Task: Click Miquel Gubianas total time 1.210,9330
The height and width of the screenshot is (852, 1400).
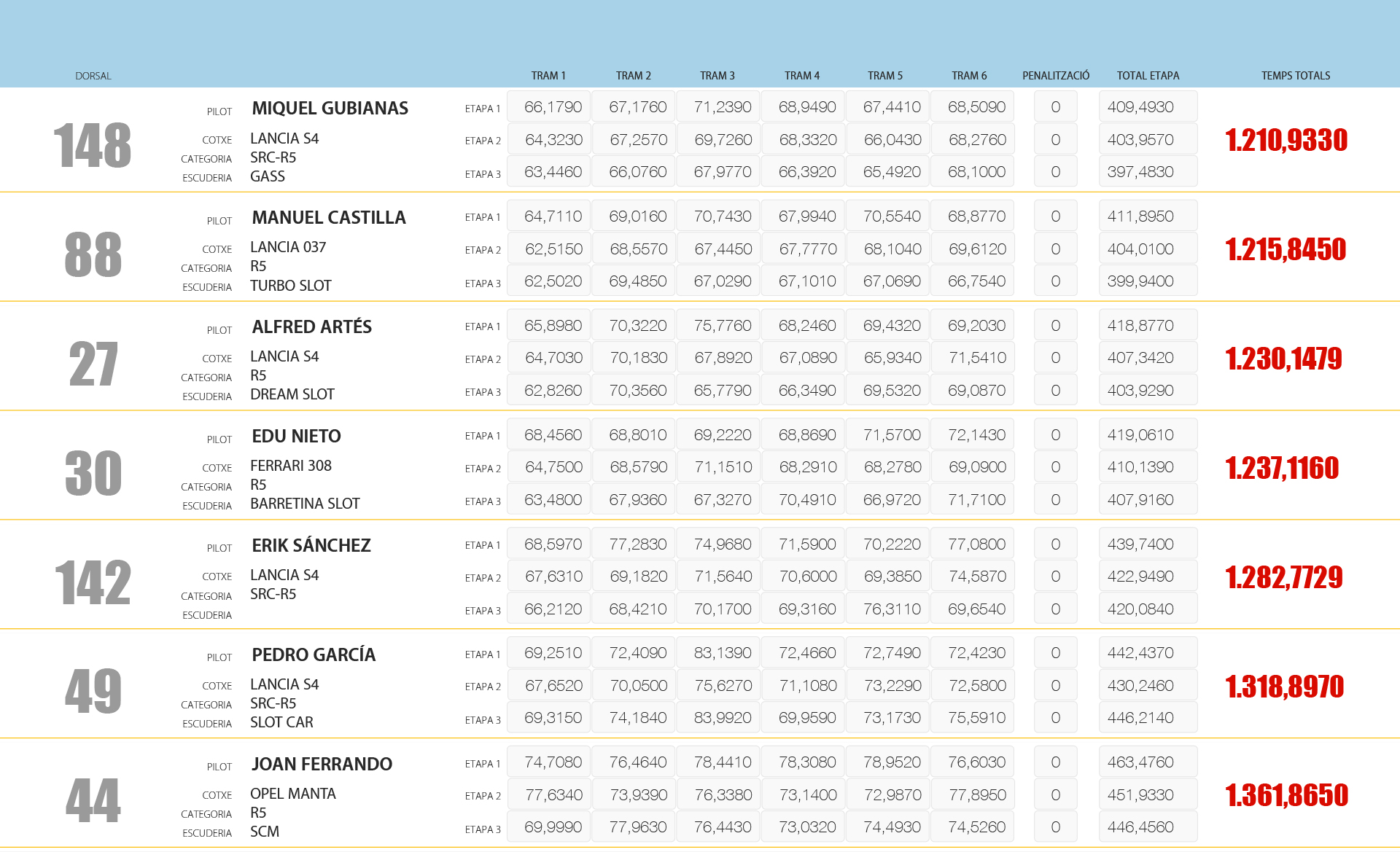Action: coord(1286,140)
